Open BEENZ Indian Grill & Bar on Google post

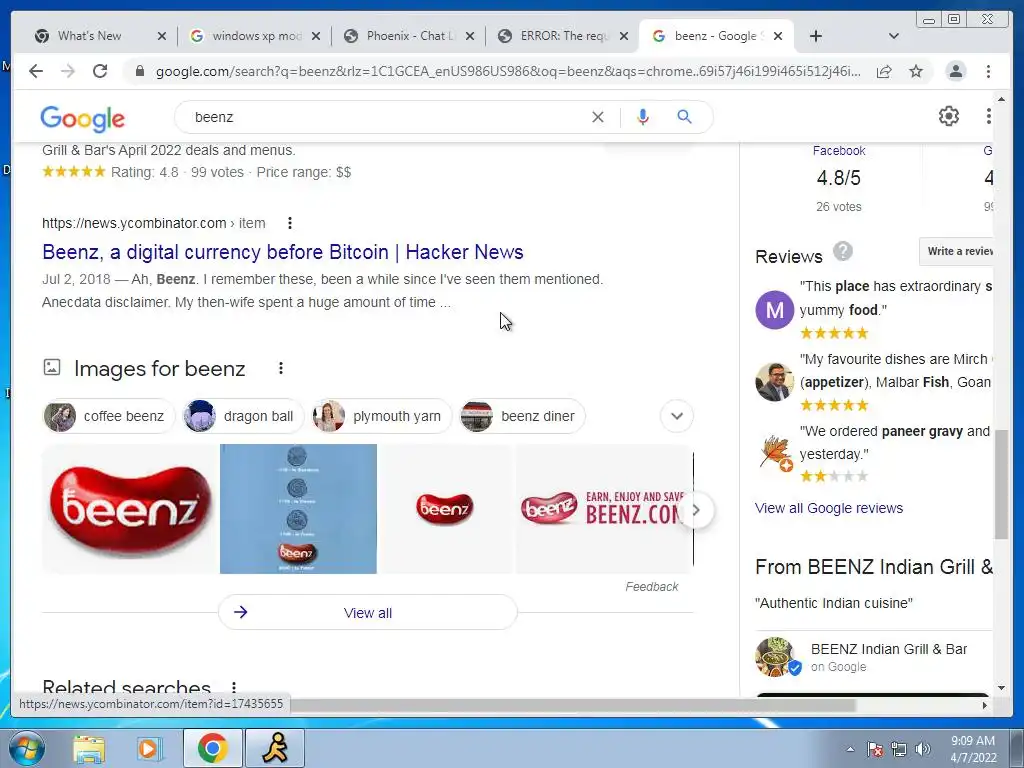point(874,657)
